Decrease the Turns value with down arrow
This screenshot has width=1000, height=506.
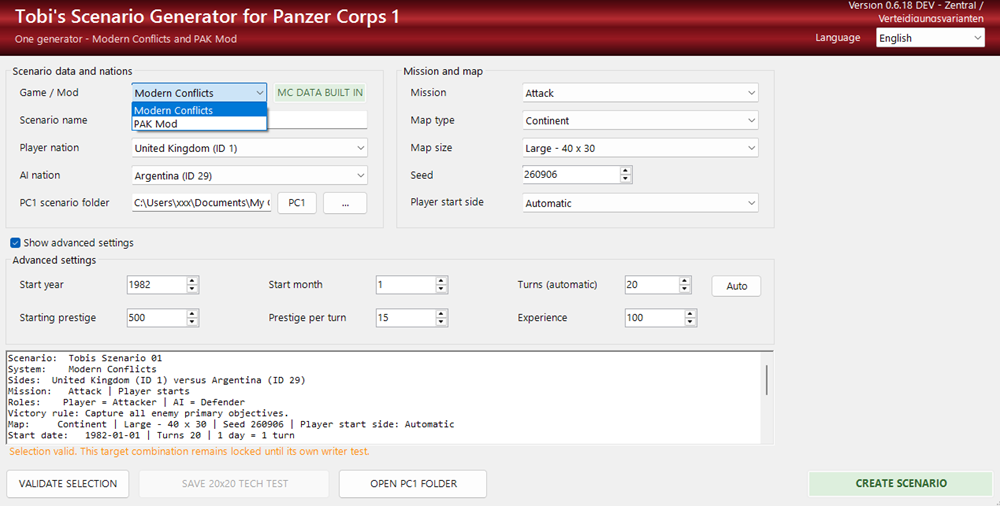[685, 289]
